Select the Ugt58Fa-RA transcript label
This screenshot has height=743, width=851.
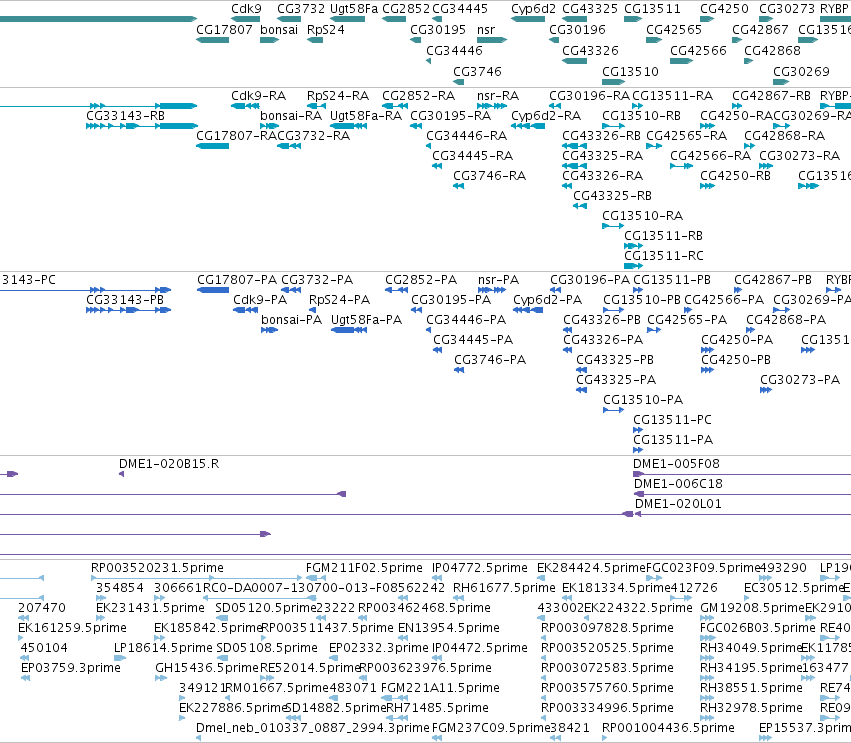(x=366, y=116)
